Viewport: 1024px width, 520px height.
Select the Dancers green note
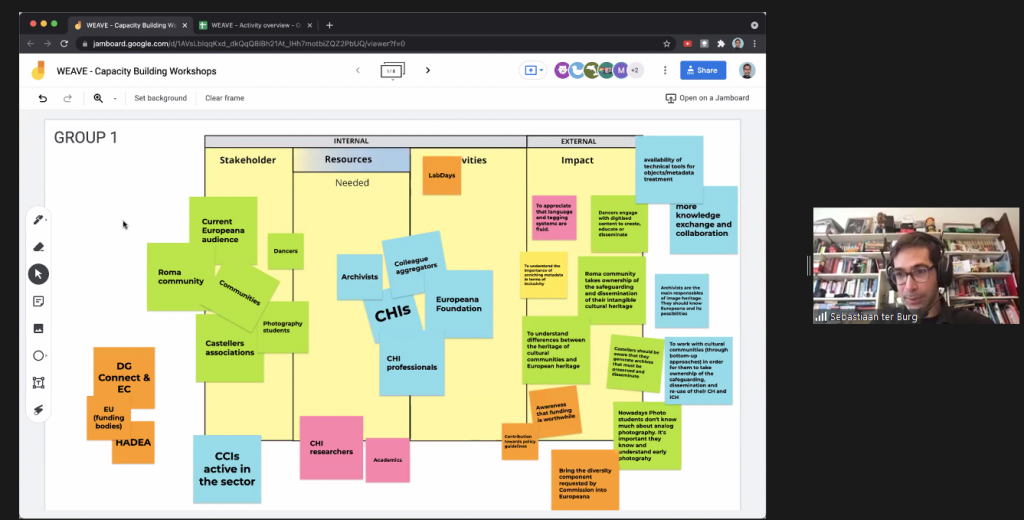click(285, 251)
